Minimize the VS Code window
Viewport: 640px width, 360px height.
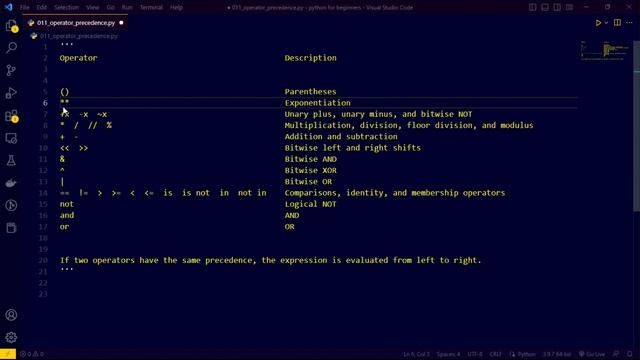(586, 7)
